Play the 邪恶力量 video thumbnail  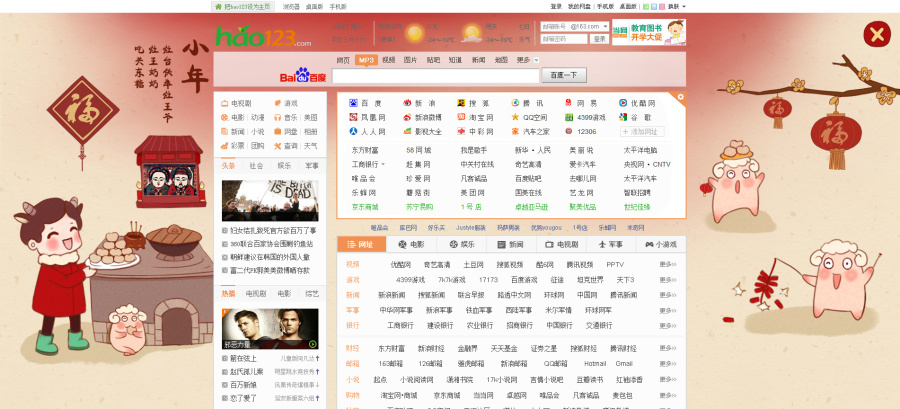[270, 329]
